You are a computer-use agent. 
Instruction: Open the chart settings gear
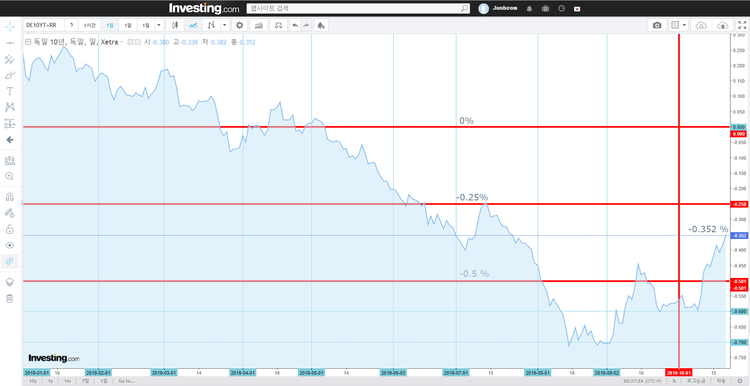[240, 25]
